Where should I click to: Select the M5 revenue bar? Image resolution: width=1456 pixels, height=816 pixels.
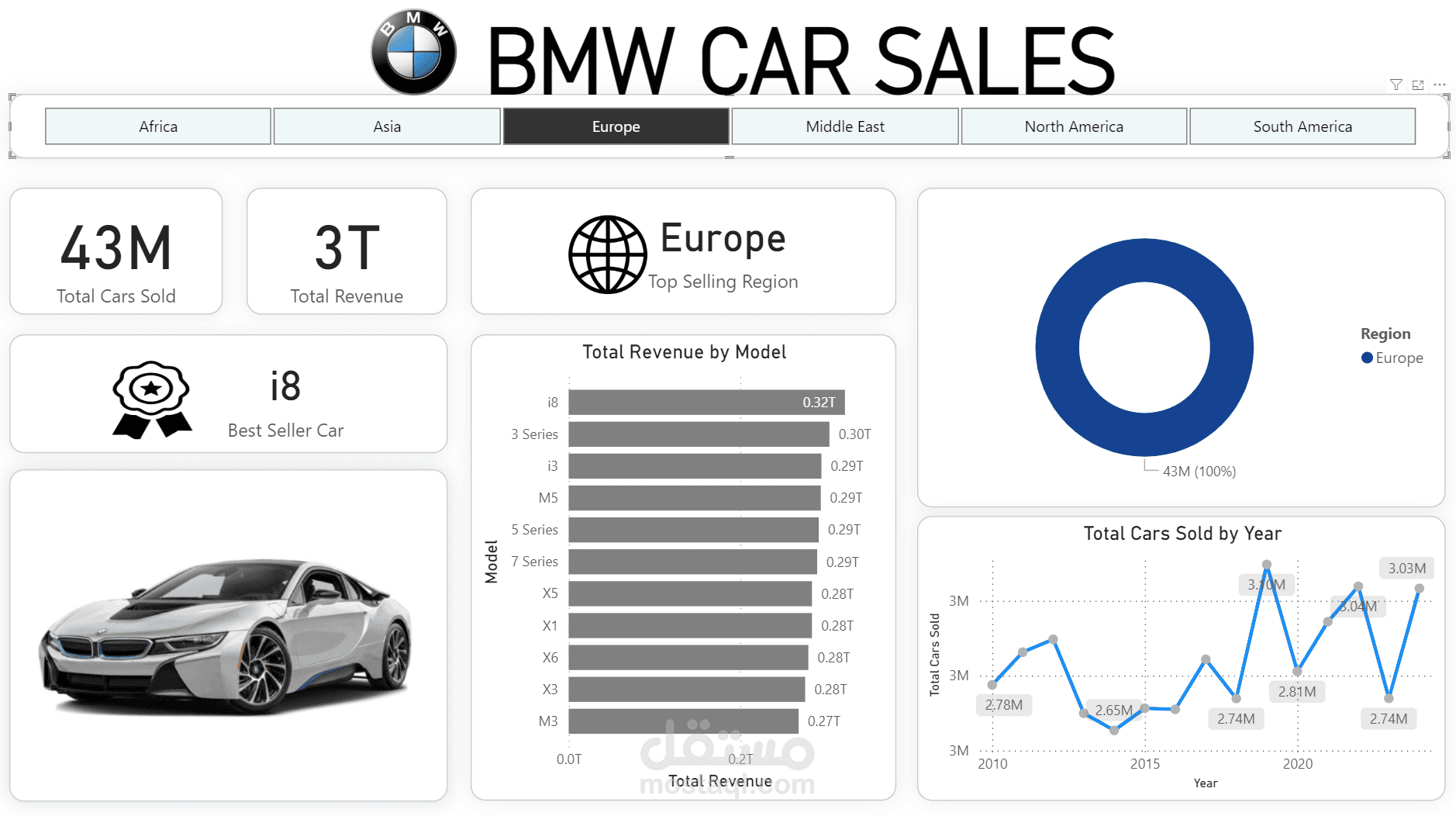pos(694,498)
